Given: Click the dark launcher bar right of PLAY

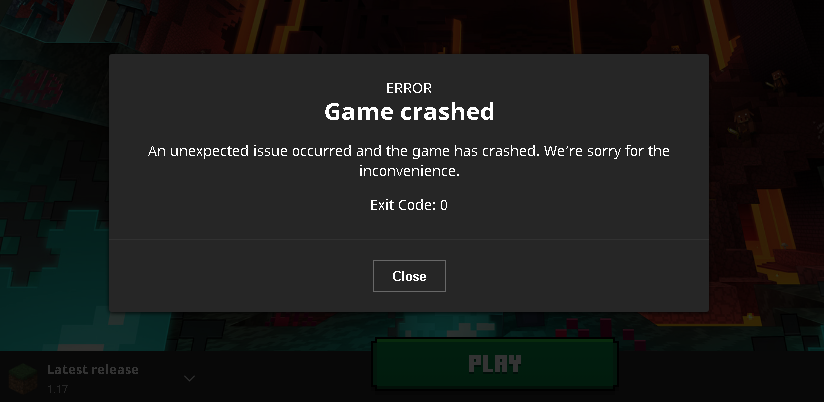Looking at the screenshot, I should pyautogui.click(x=720, y=376).
